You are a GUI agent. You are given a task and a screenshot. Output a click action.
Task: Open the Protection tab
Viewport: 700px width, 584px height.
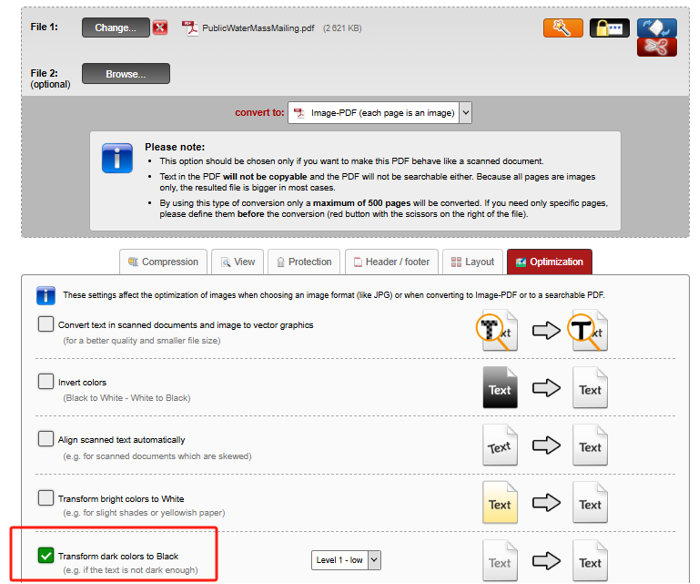304,262
